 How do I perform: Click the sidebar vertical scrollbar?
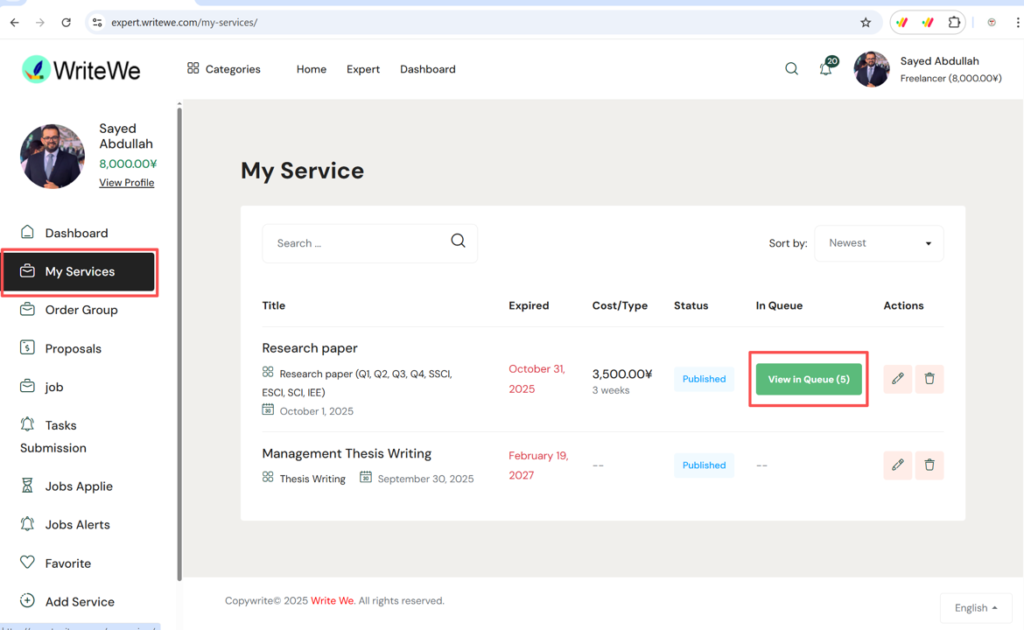[x=179, y=340]
